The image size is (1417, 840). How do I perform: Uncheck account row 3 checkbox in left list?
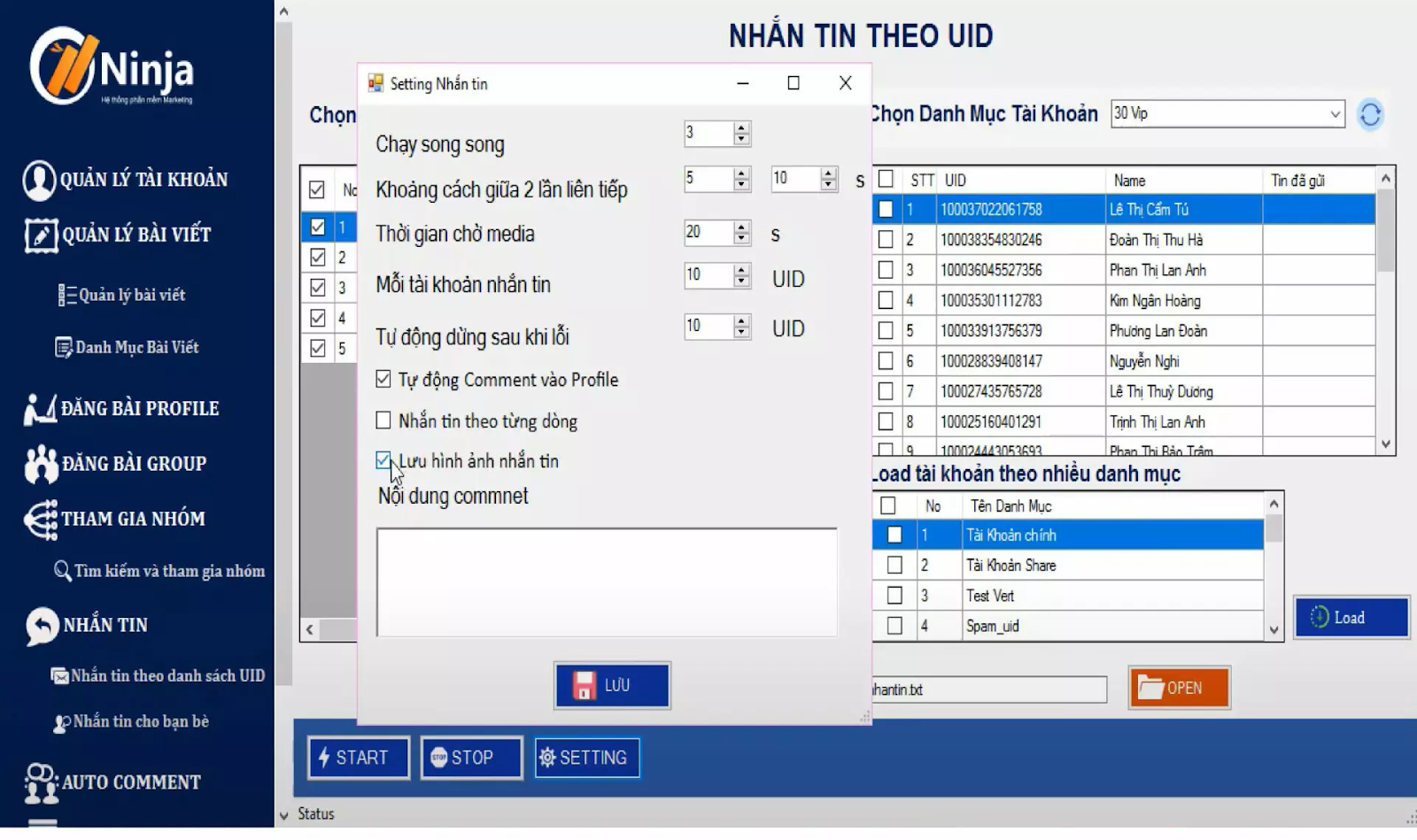pyautogui.click(x=318, y=288)
